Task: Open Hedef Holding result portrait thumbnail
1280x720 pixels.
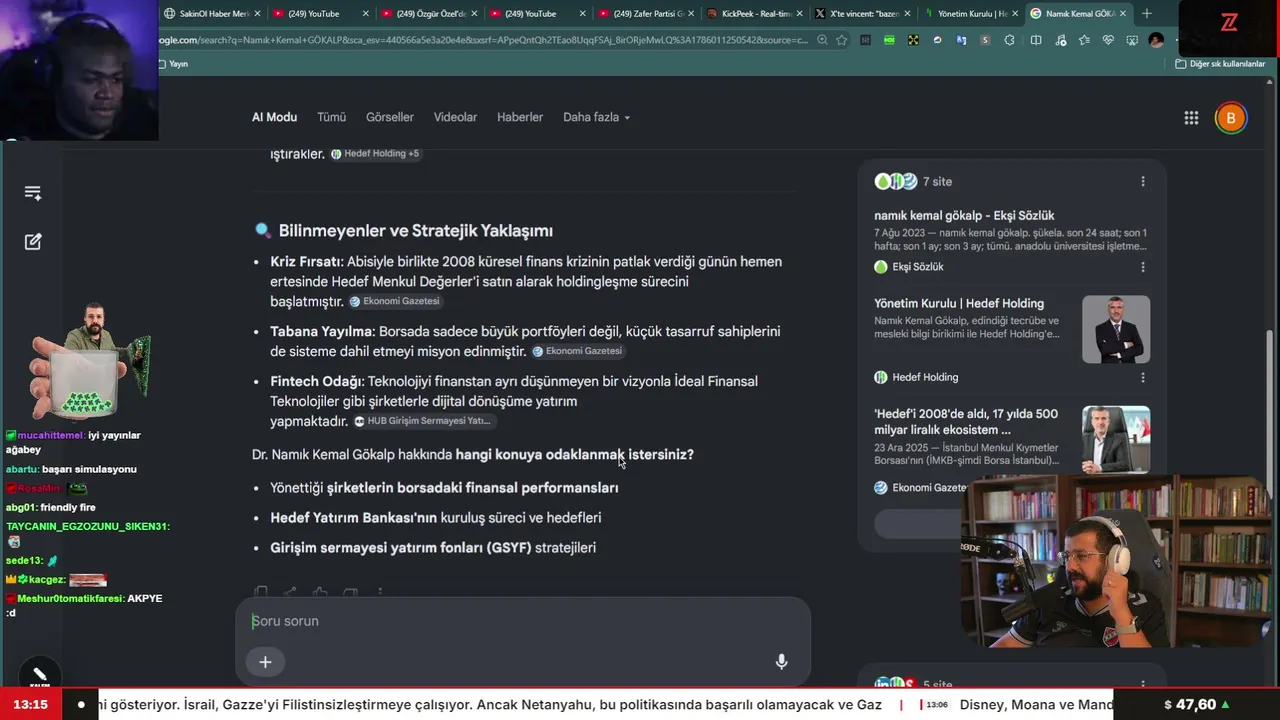Action: pos(1116,329)
